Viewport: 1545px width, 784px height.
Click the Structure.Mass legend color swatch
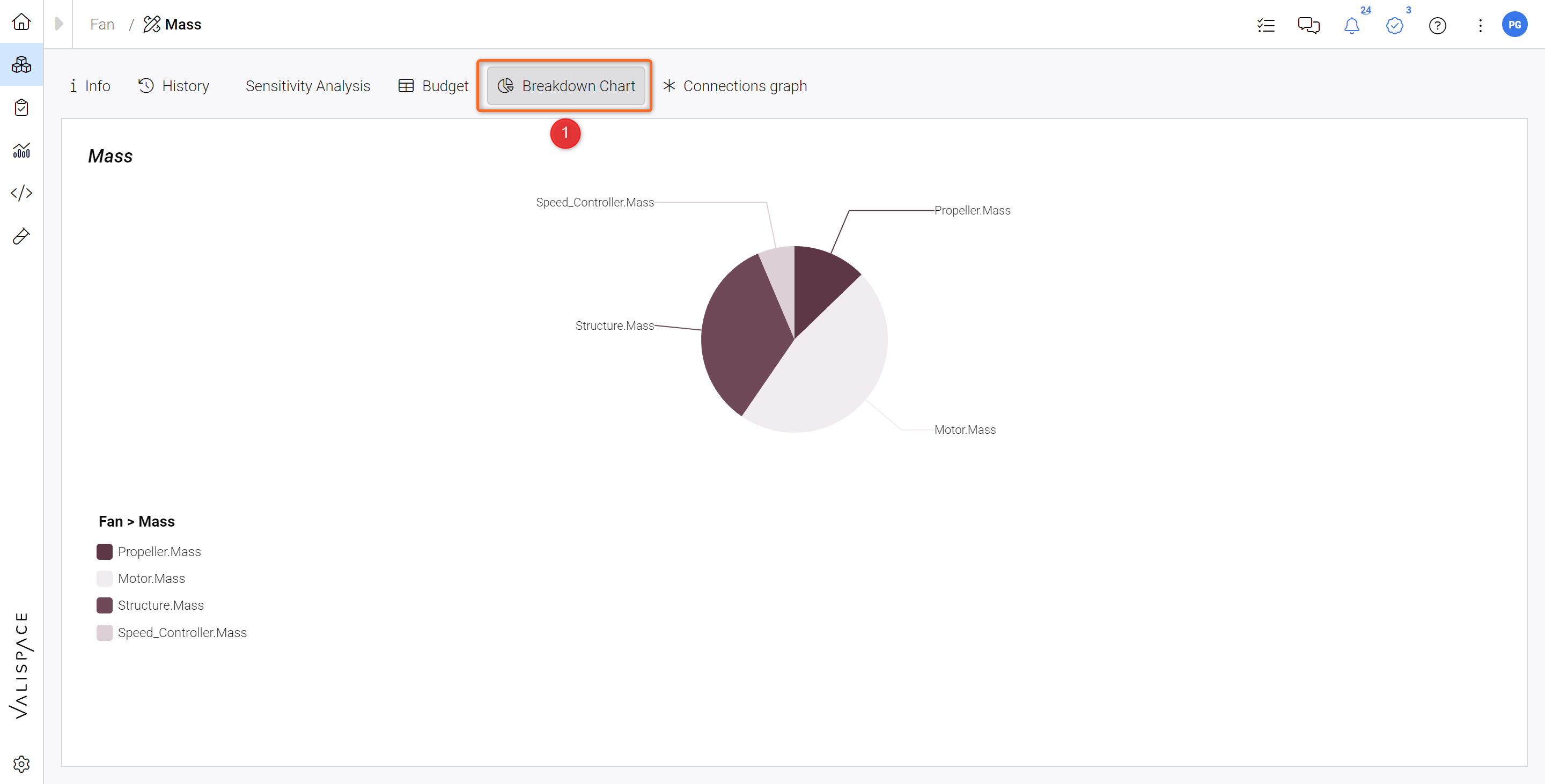click(x=105, y=605)
